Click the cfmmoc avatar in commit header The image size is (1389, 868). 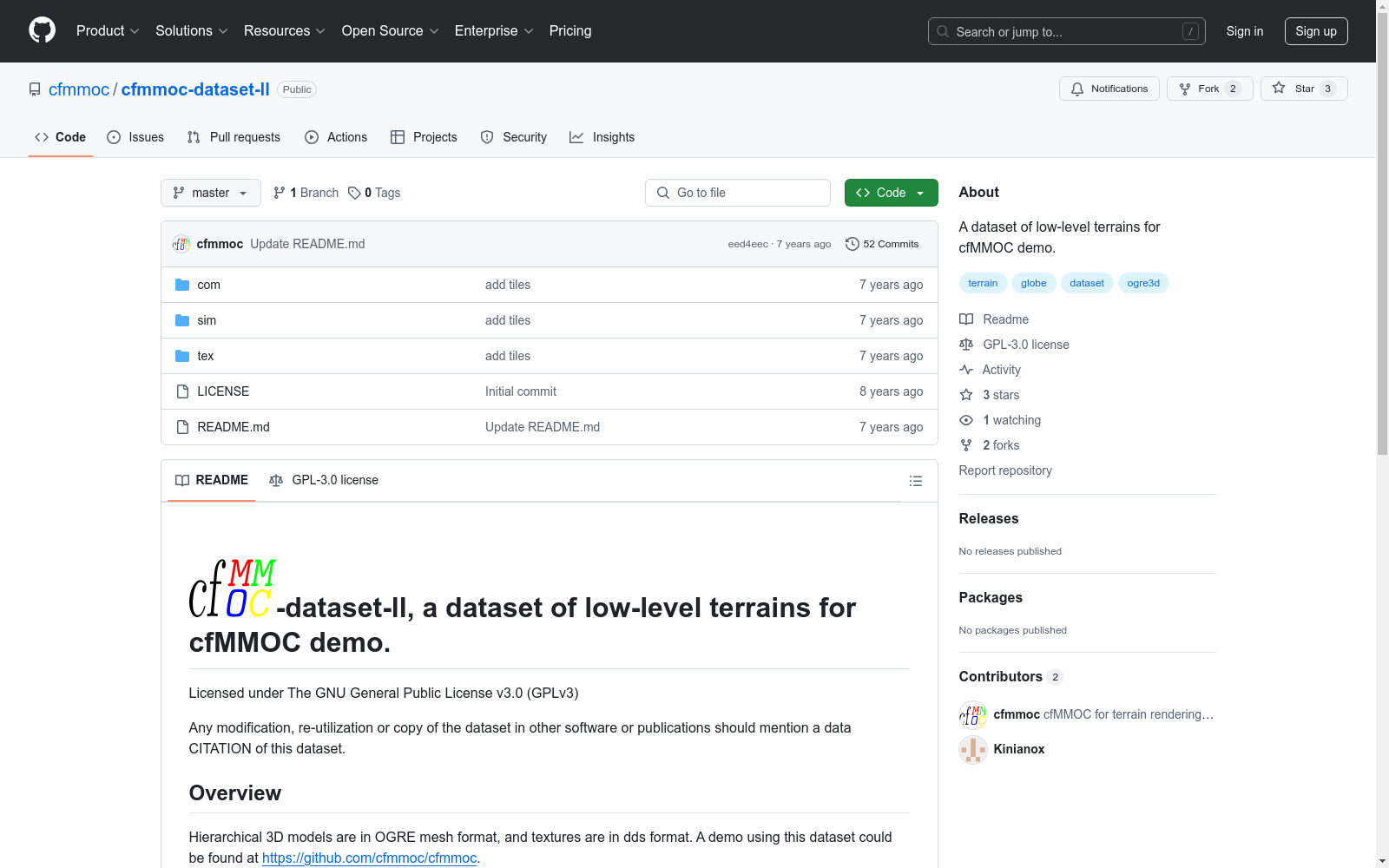[x=181, y=244]
